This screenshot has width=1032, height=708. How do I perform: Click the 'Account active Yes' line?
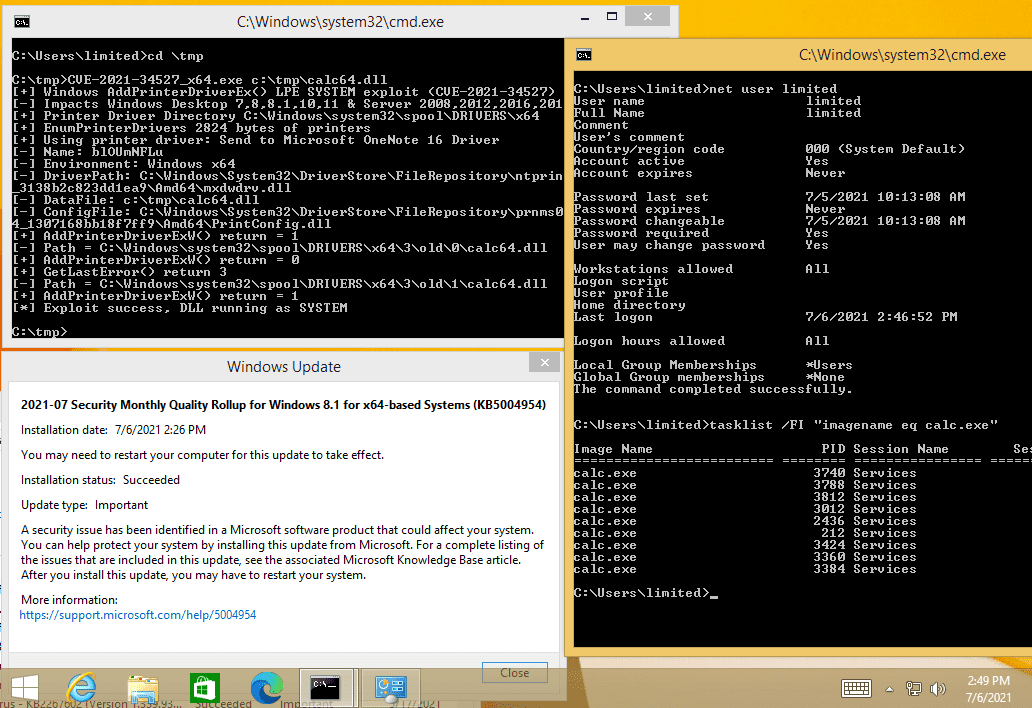[x=702, y=161]
